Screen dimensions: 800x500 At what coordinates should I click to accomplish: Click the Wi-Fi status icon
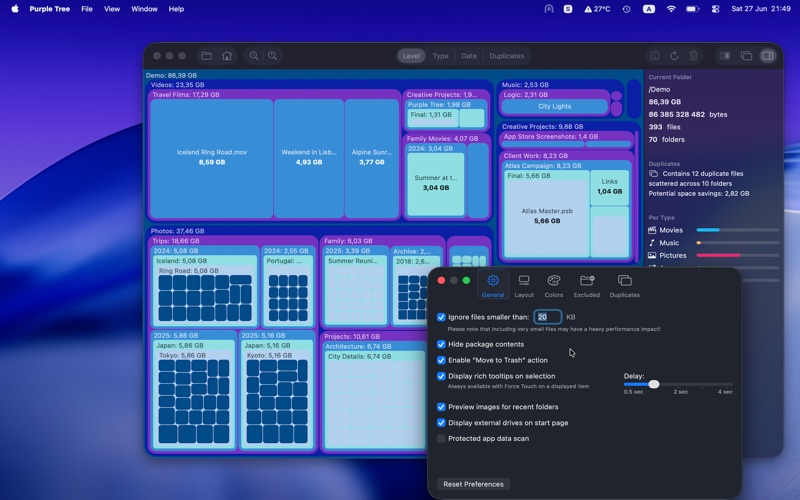pyautogui.click(x=671, y=9)
